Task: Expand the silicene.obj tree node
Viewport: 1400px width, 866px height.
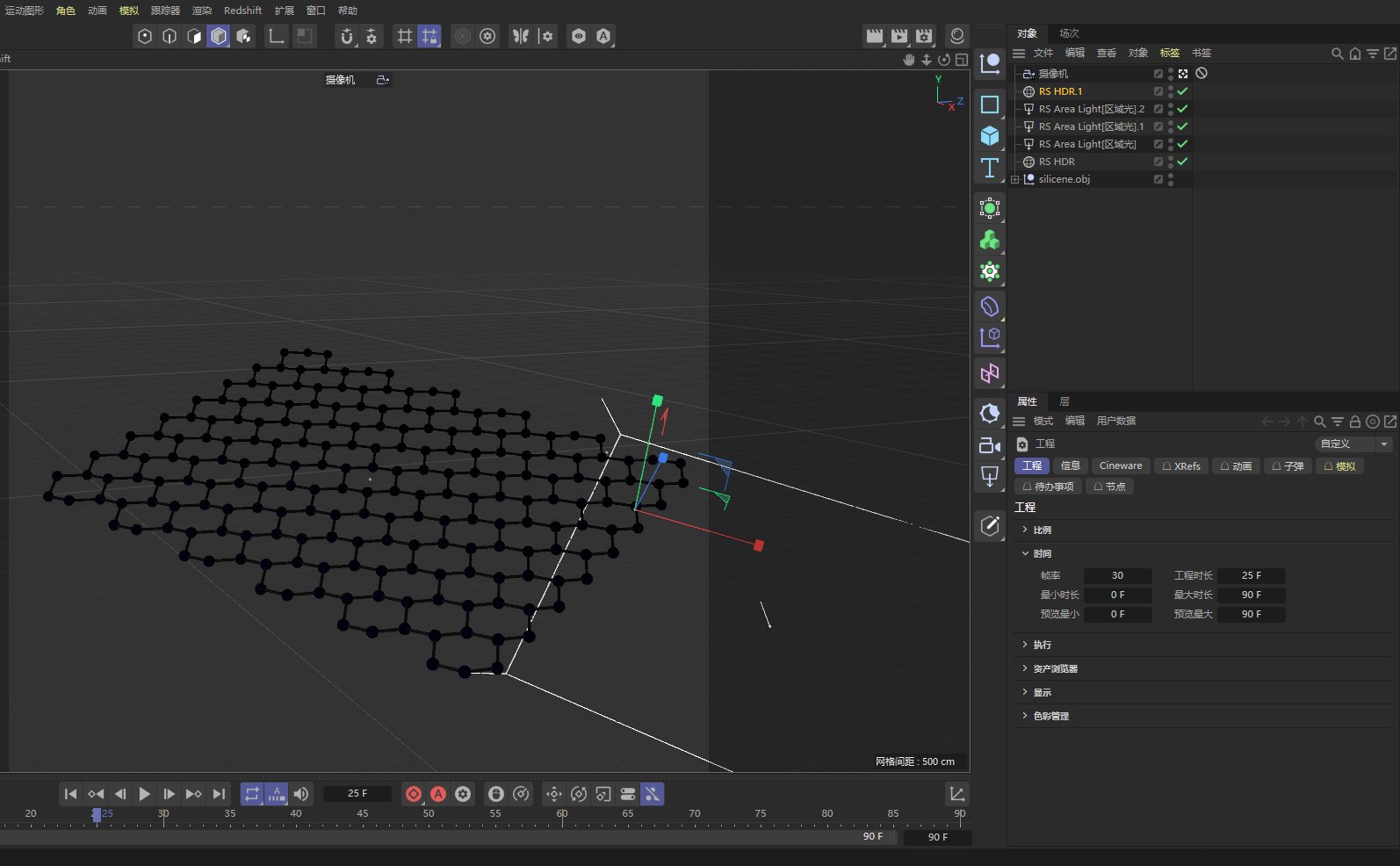Action: tap(1015, 179)
